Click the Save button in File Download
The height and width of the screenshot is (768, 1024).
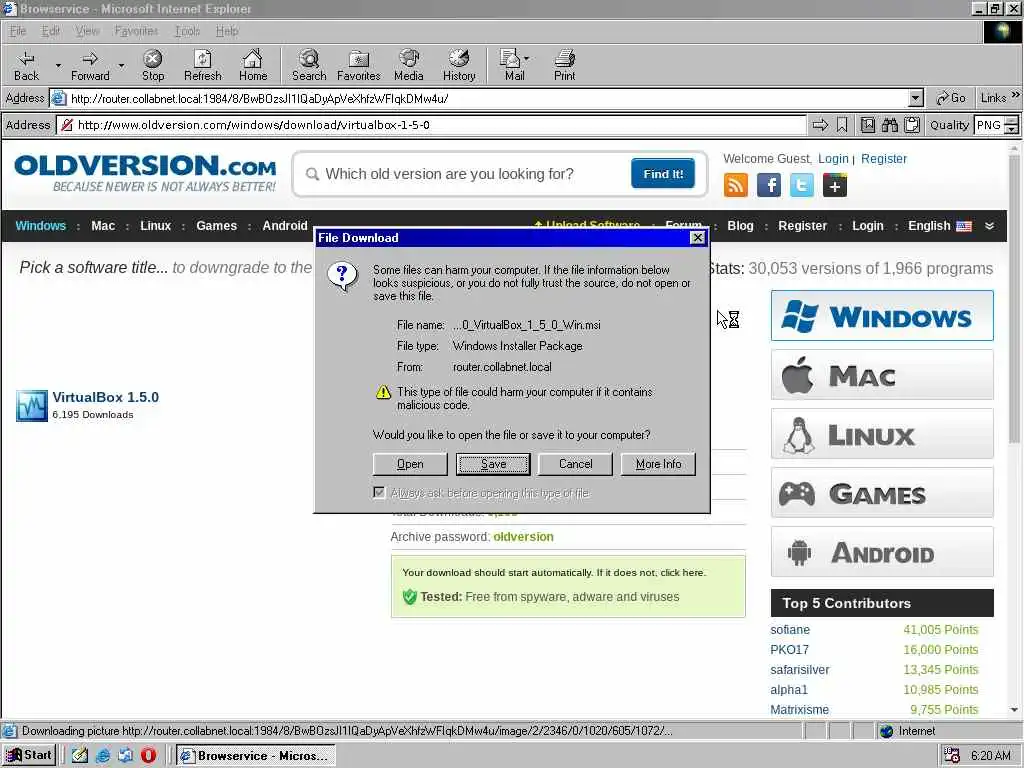click(x=493, y=464)
